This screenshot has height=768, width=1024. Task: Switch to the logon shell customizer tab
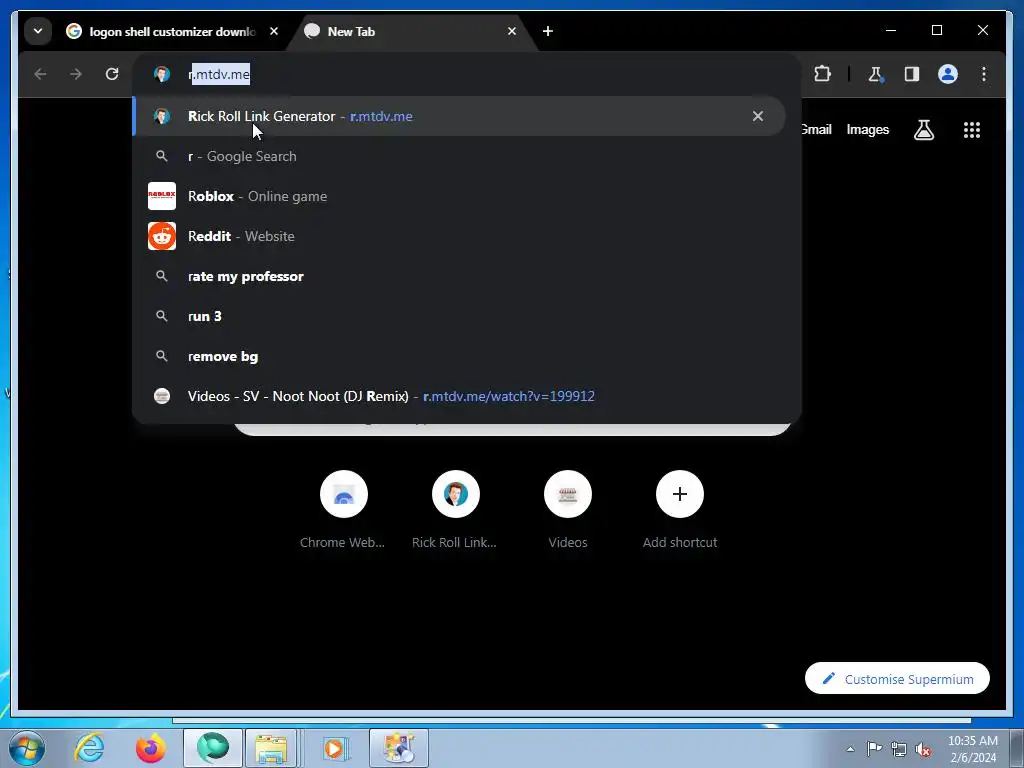172,31
